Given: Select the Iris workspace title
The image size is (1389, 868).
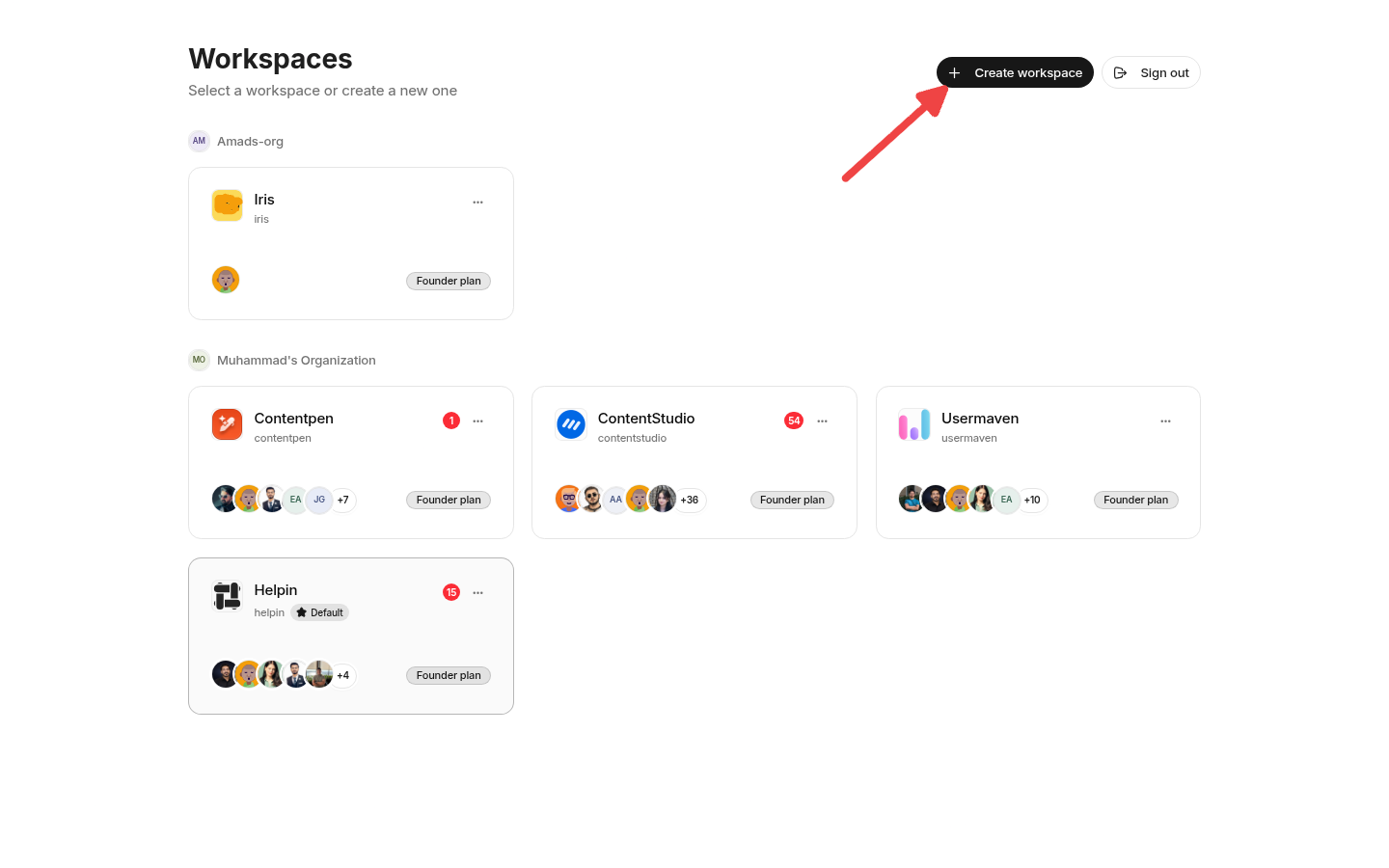Looking at the screenshot, I should [264, 200].
